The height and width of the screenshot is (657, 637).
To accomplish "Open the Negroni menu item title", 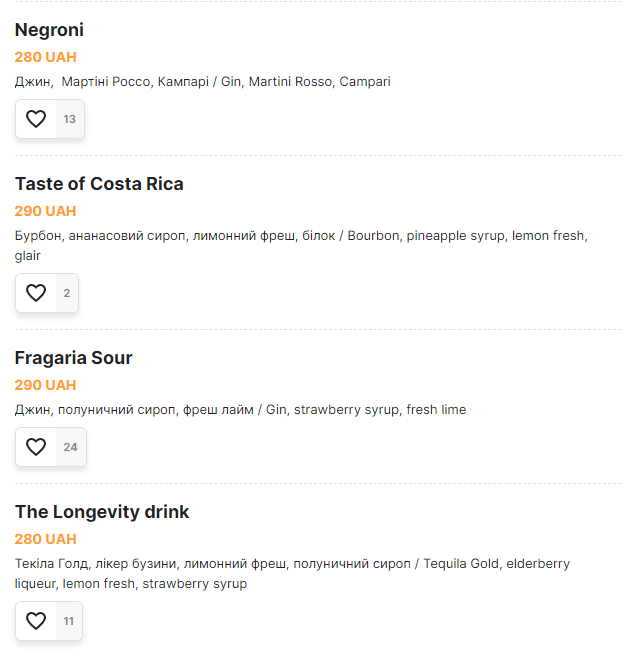I will (49, 31).
